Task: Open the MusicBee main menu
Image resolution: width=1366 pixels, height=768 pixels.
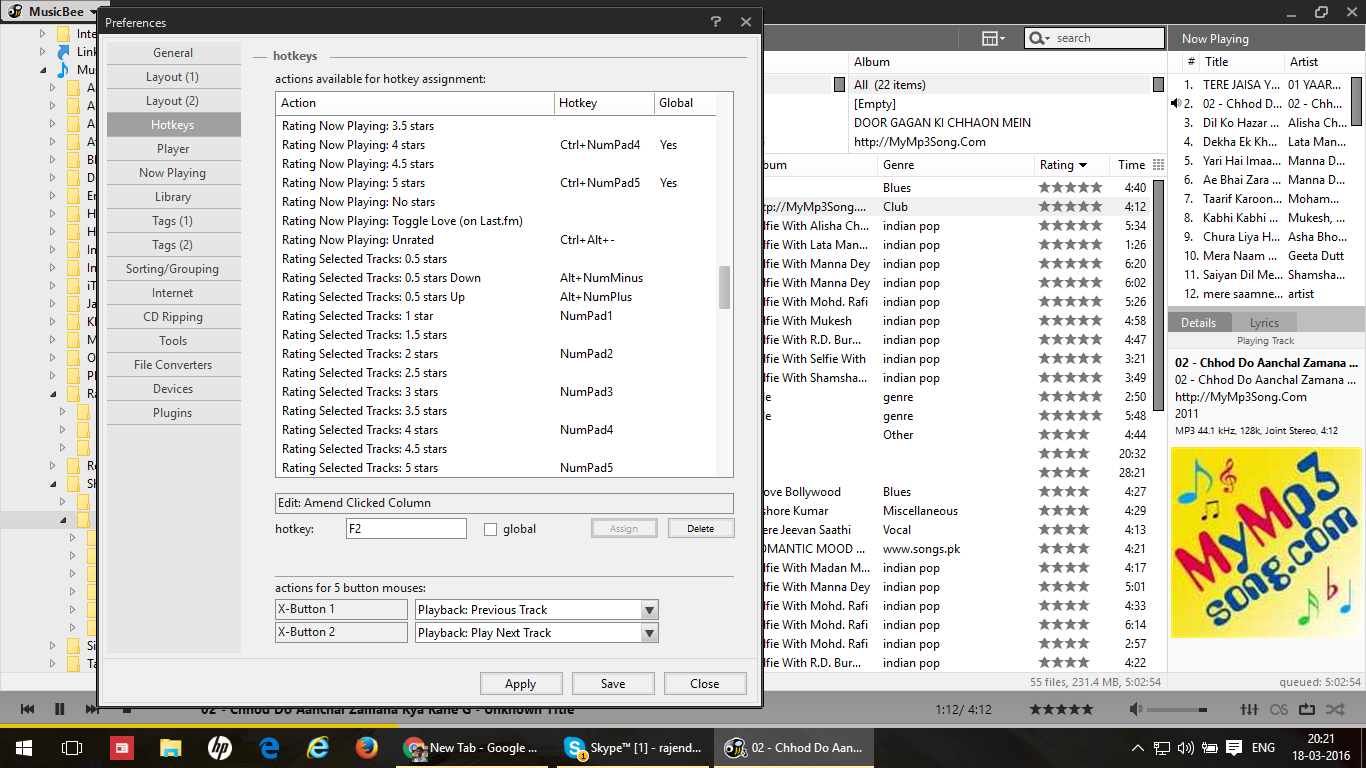Action: (x=48, y=11)
